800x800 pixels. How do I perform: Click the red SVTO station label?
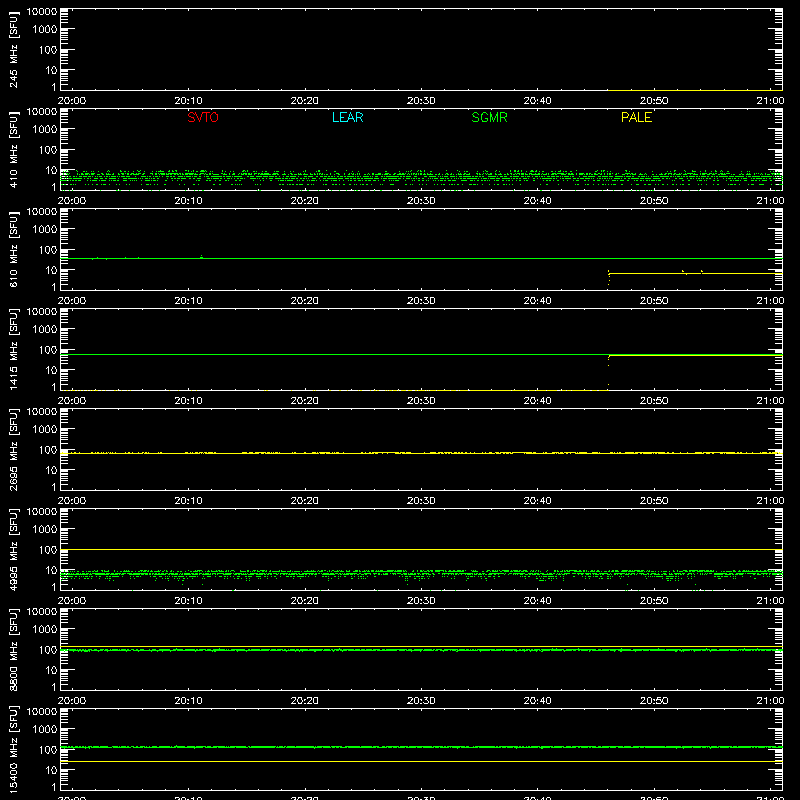[203, 117]
